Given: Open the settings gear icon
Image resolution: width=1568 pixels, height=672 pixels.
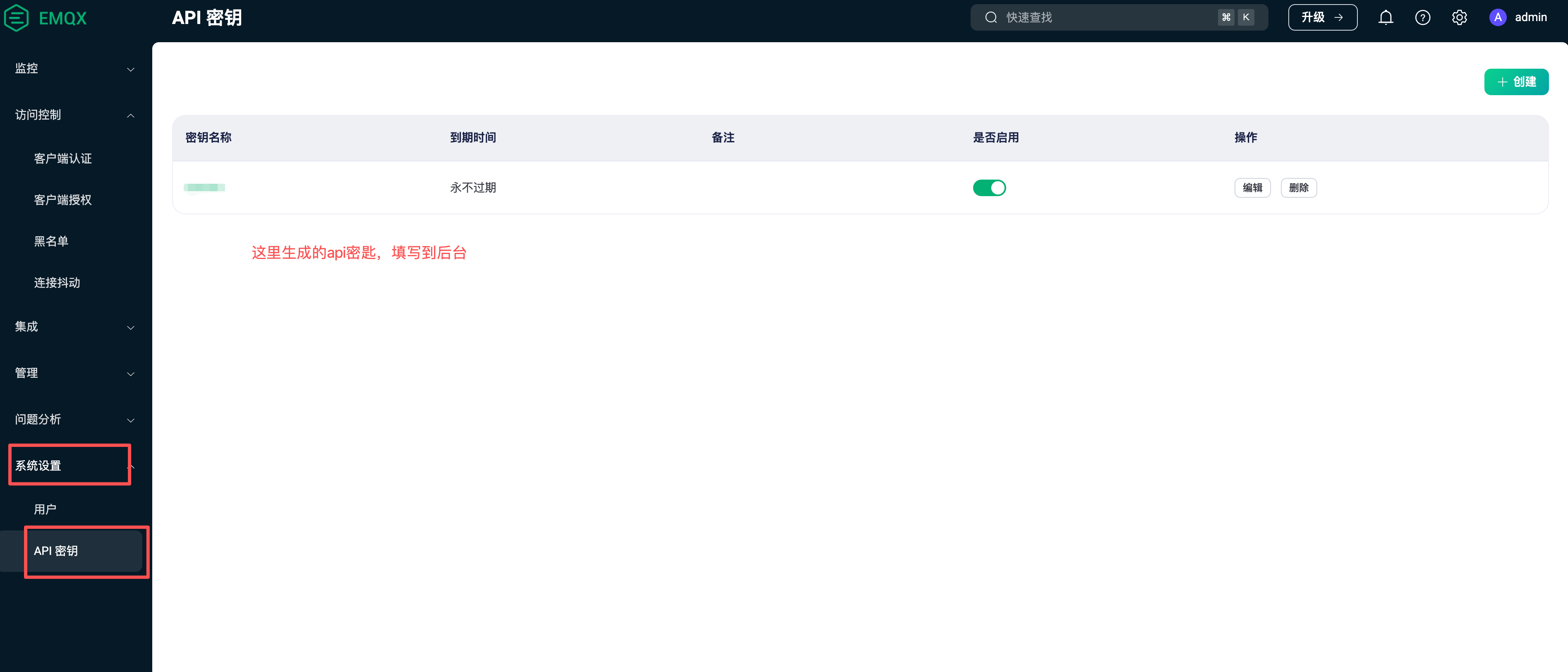Looking at the screenshot, I should point(1459,18).
